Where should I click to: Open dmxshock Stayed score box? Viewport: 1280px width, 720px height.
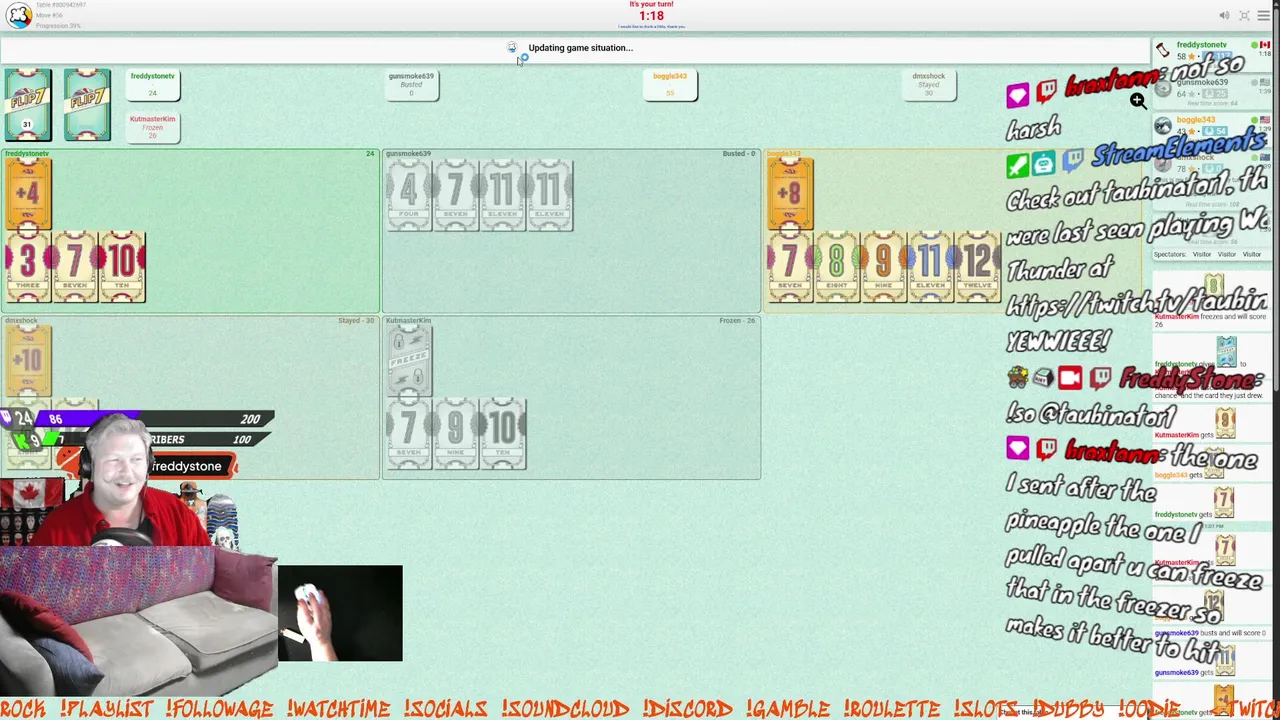[929, 85]
